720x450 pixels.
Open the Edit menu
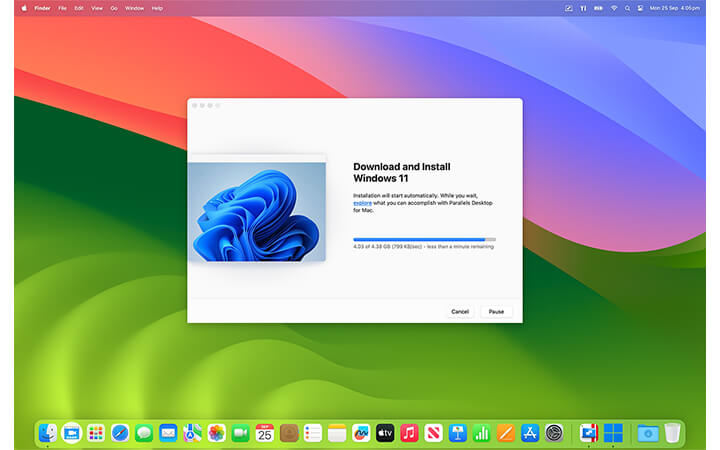(x=79, y=8)
